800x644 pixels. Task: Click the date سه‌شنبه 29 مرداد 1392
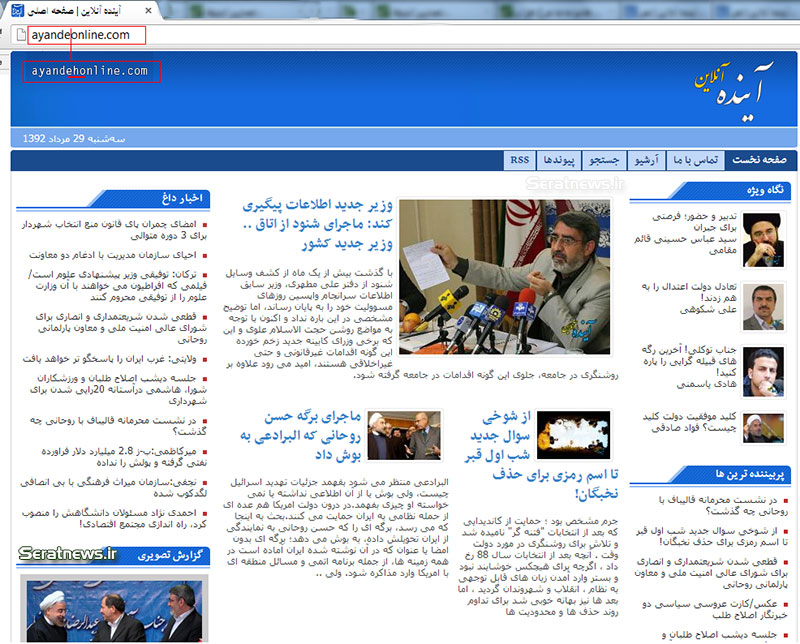point(74,138)
